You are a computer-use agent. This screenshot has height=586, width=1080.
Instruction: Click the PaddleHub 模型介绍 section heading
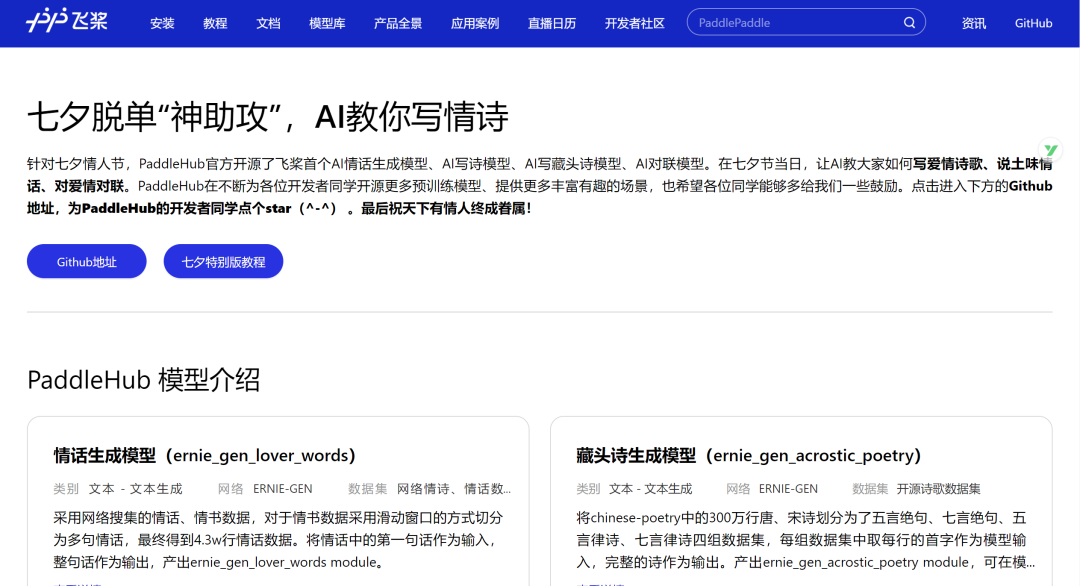[143, 379]
